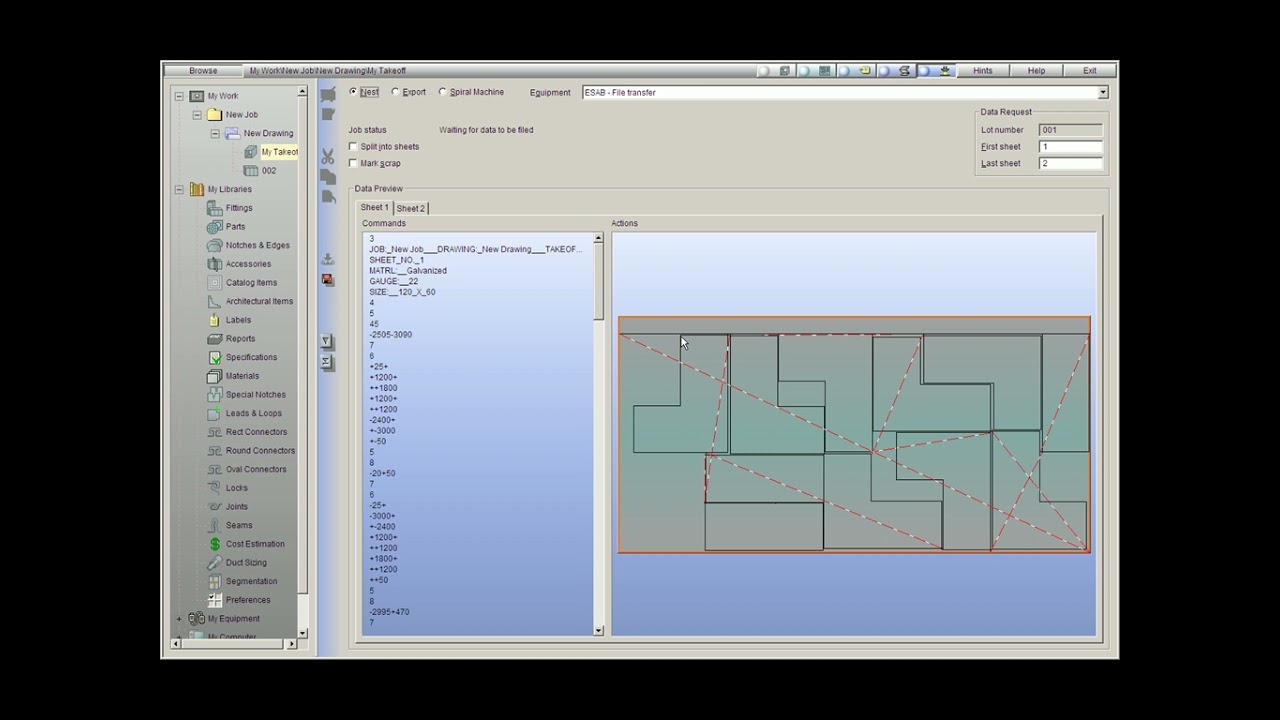Select item 002 in tree
1280x720 pixels.
tap(269, 171)
